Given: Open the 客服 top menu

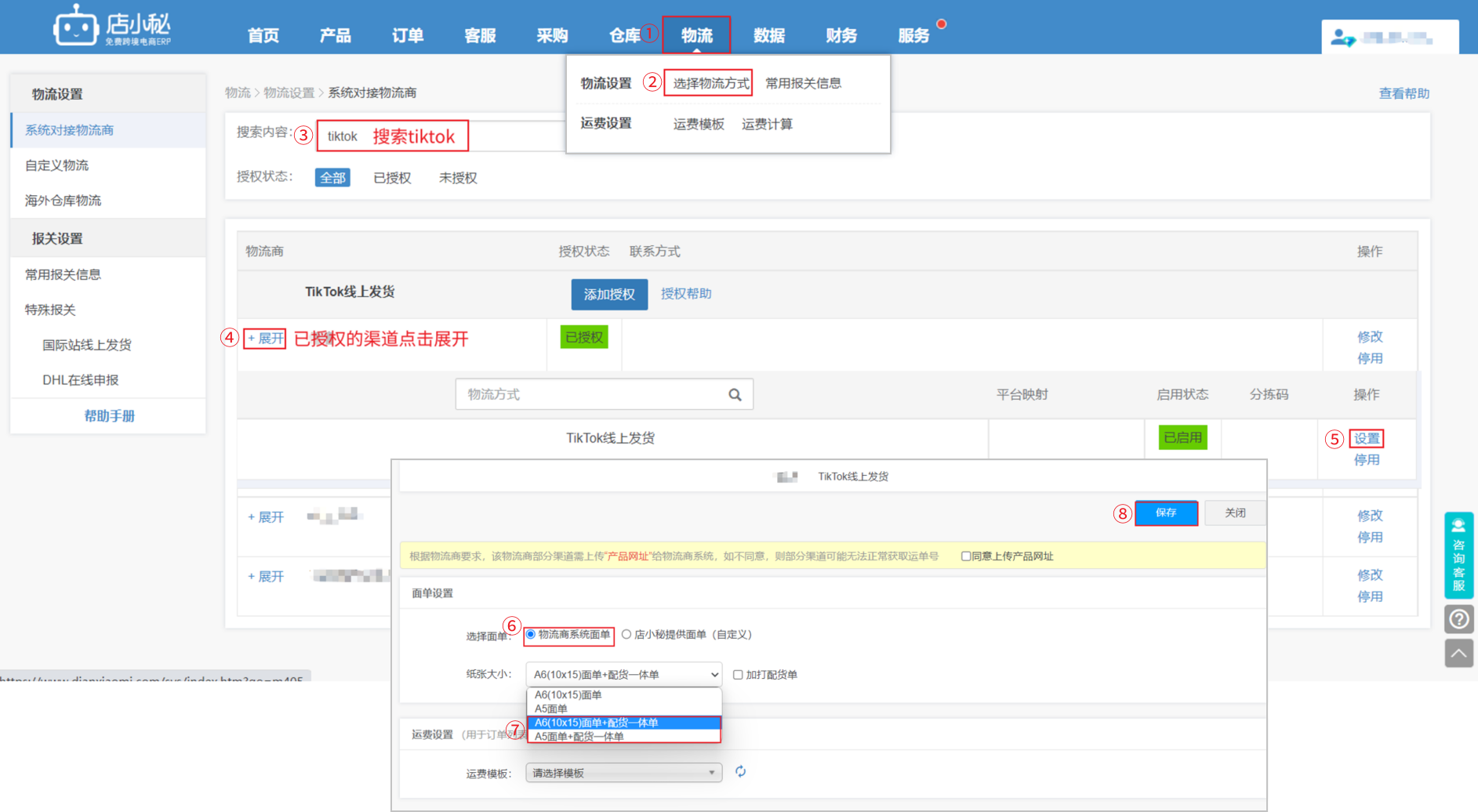Looking at the screenshot, I should pos(480,36).
